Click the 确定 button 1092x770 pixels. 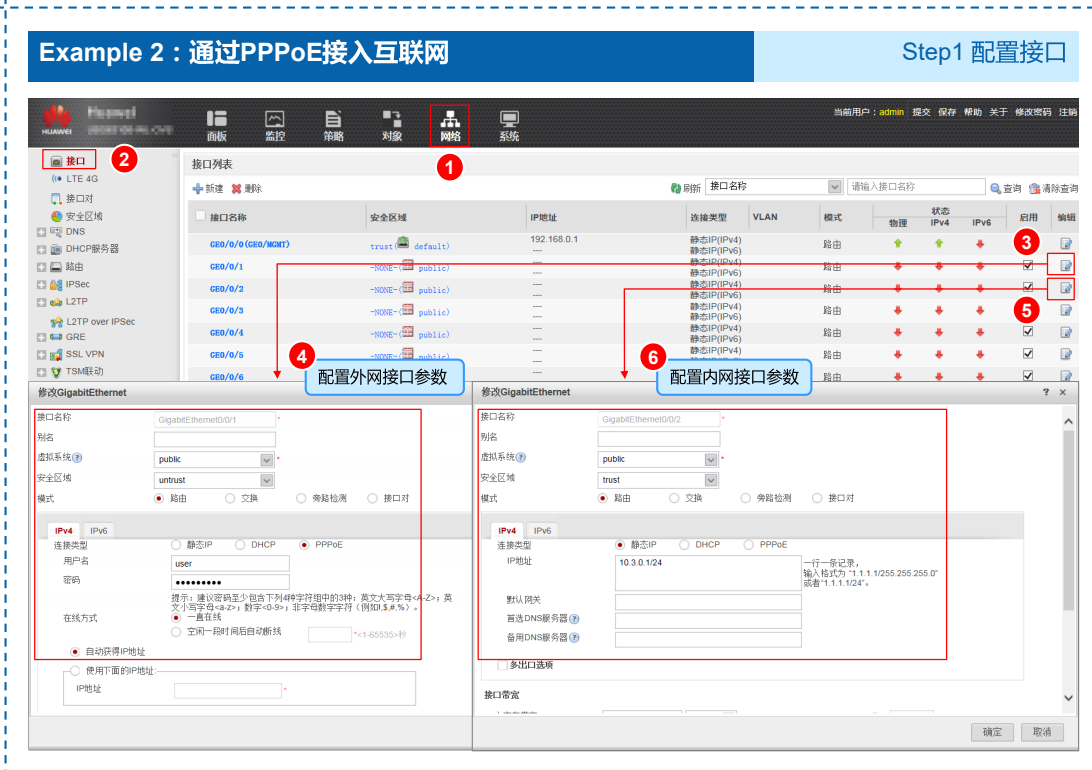[x=992, y=732]
